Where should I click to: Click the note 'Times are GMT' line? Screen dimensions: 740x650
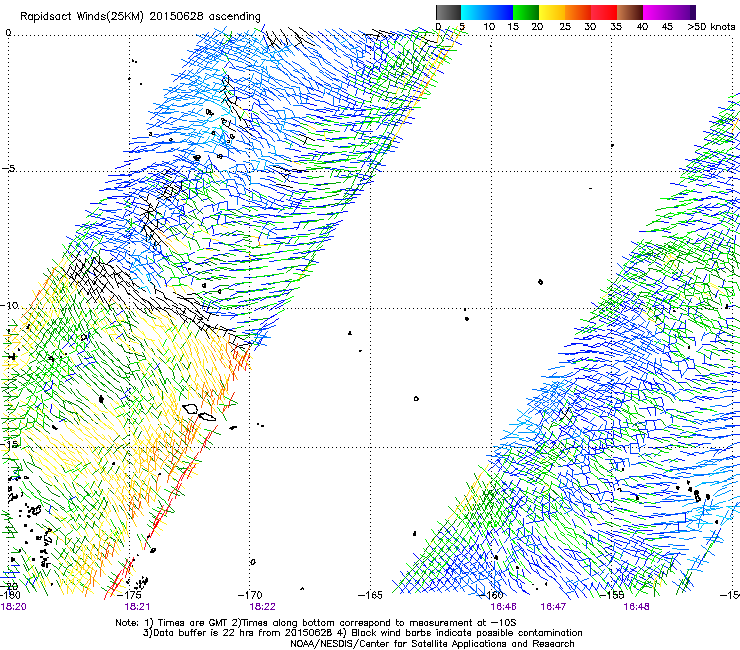(316, 623)
